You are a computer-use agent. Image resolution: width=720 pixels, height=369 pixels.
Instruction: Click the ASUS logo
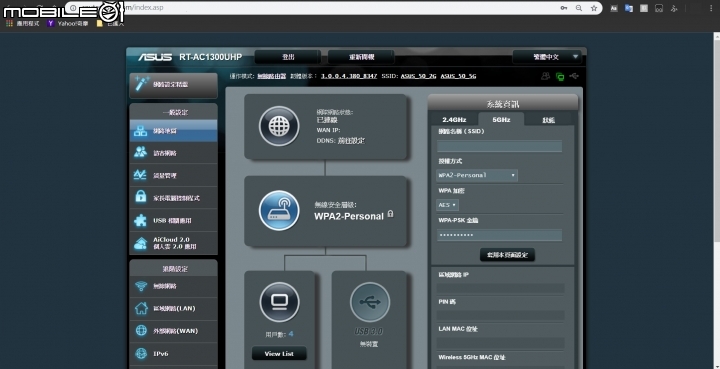tap(155, 57)
